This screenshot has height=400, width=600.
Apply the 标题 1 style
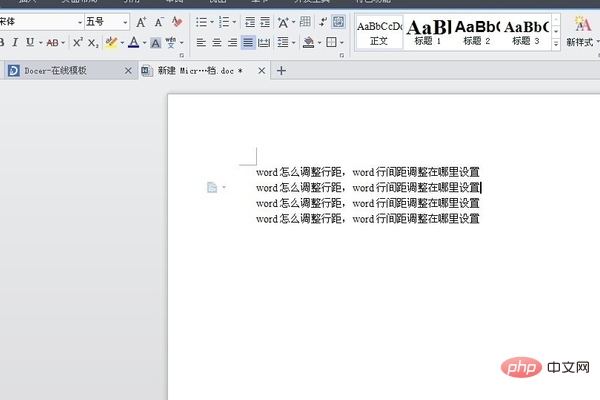(424, 33)
